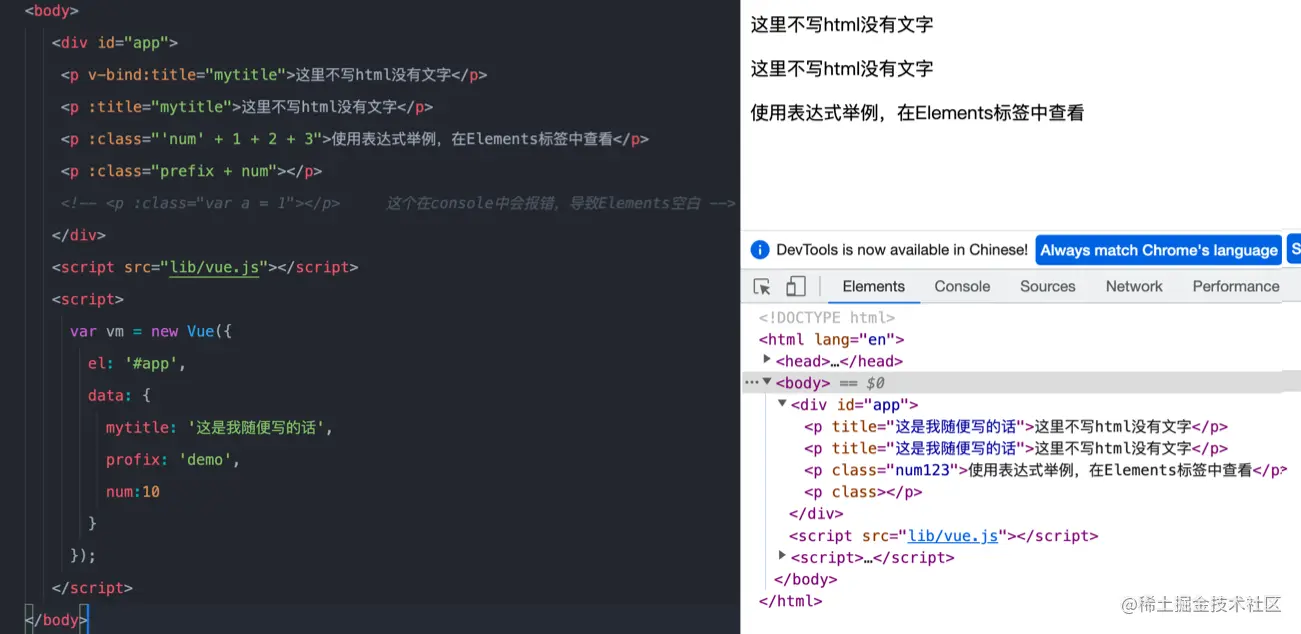Click the :class="prefix + num" code line
This screenshot has width=1301, height=634.
pyautogui.click(x=191, y=171)
